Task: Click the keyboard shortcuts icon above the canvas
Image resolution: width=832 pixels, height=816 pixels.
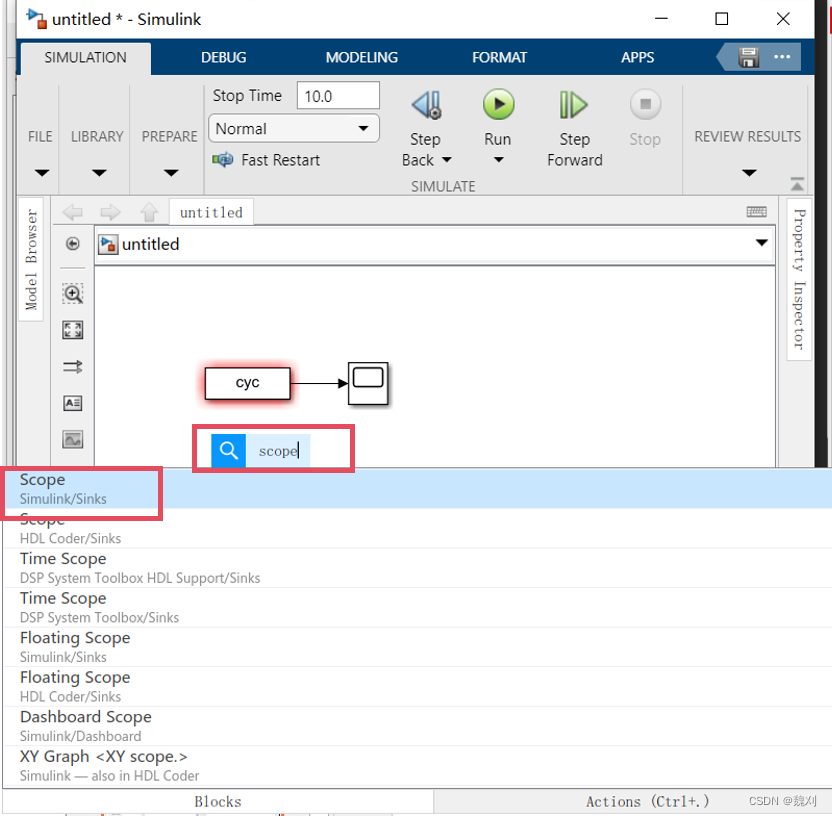Action: tap(757, 212)
